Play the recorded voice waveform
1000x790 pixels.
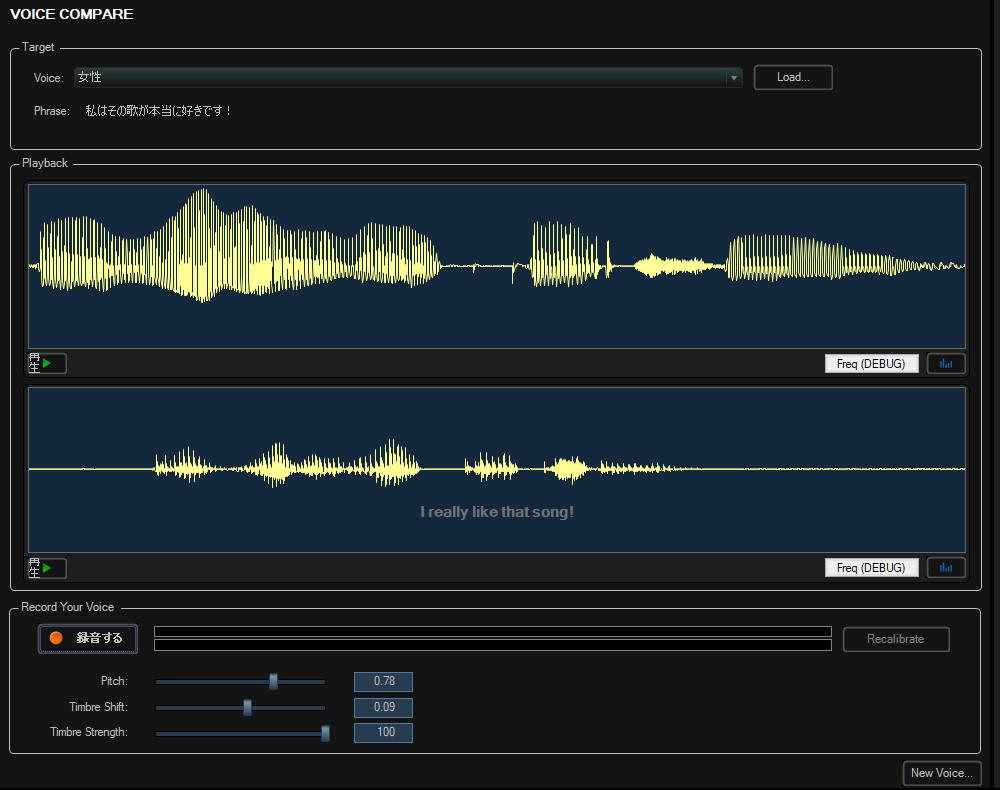point(47,567)
